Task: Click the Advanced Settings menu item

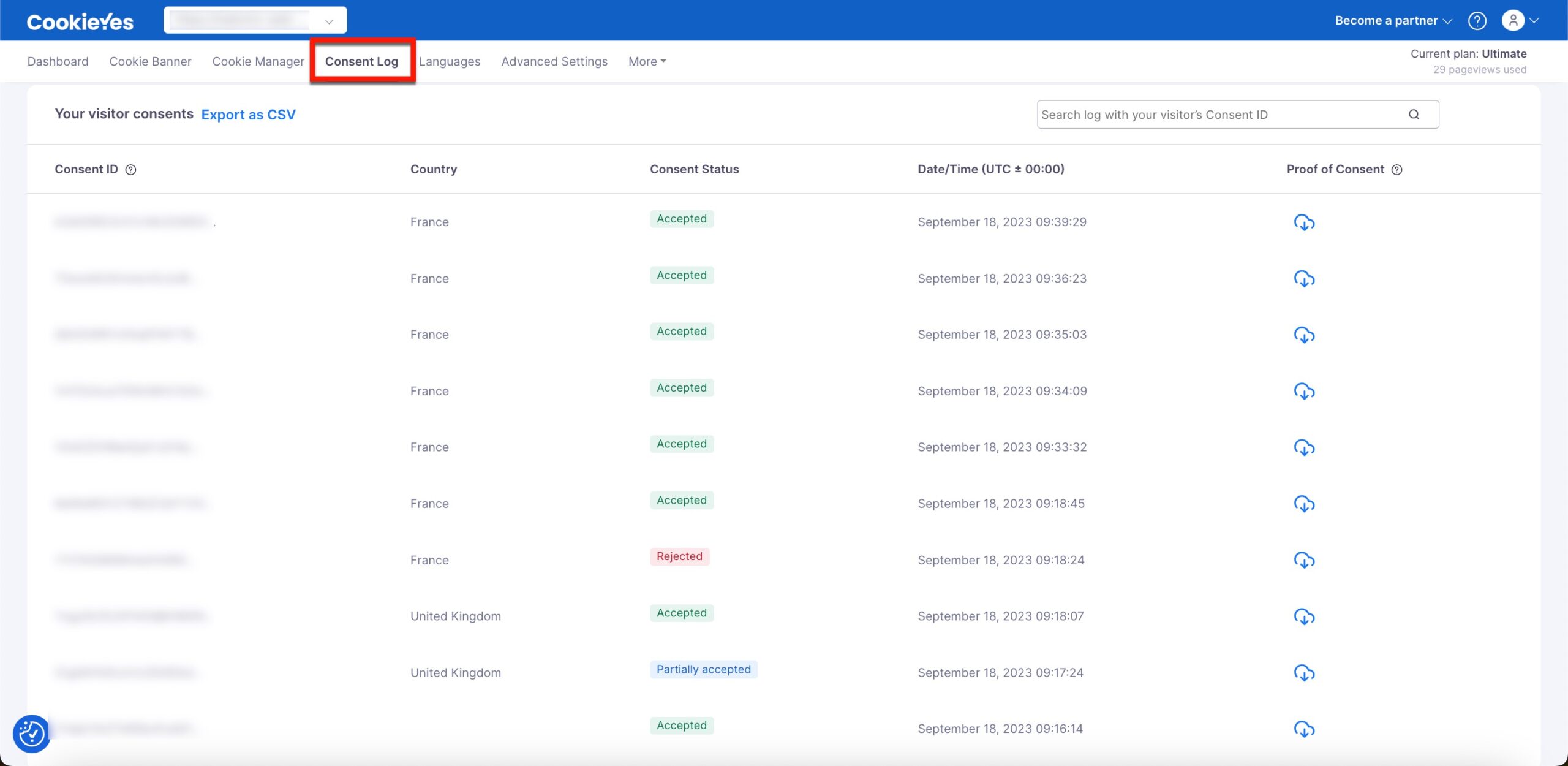Action: pos(554,61)
